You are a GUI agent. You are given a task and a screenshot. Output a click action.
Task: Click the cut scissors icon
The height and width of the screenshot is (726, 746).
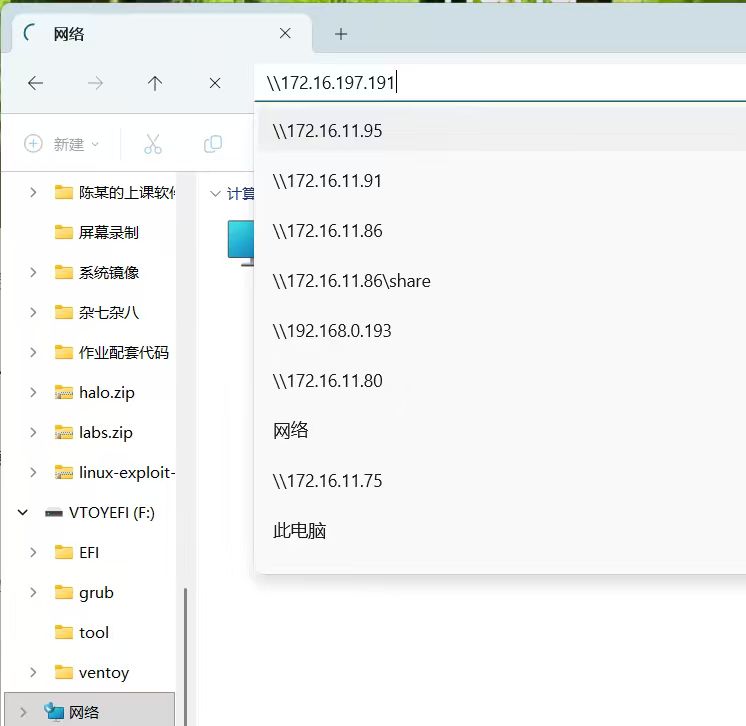(152, 144)
